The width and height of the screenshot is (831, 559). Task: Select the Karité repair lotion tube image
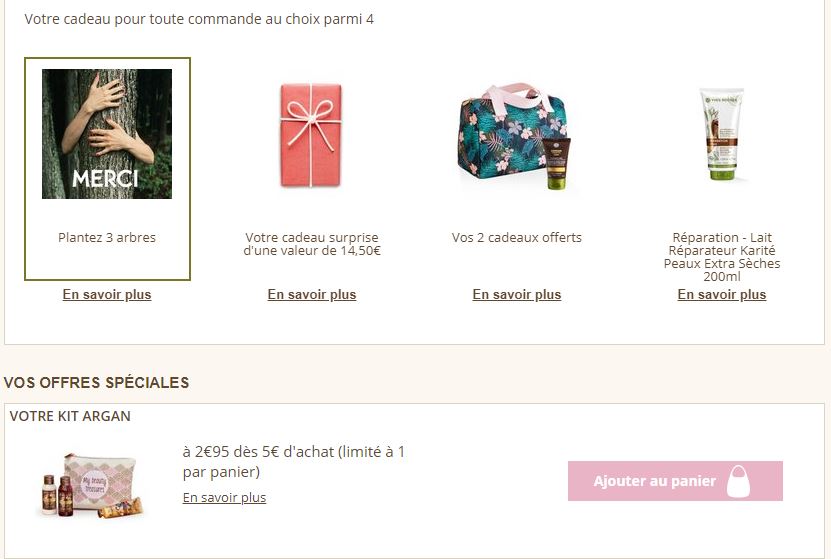(x=722, y=134)
